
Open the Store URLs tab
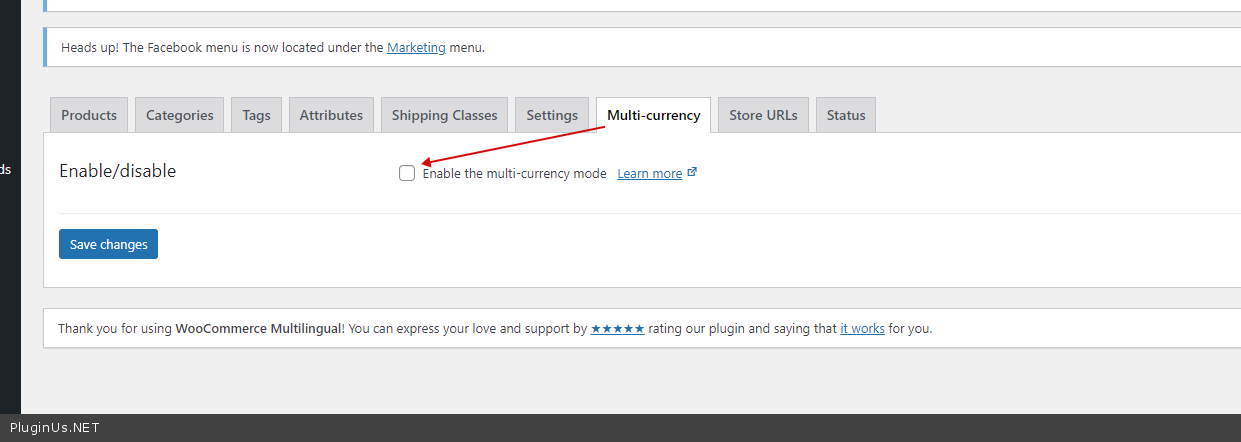pos(763,115)
